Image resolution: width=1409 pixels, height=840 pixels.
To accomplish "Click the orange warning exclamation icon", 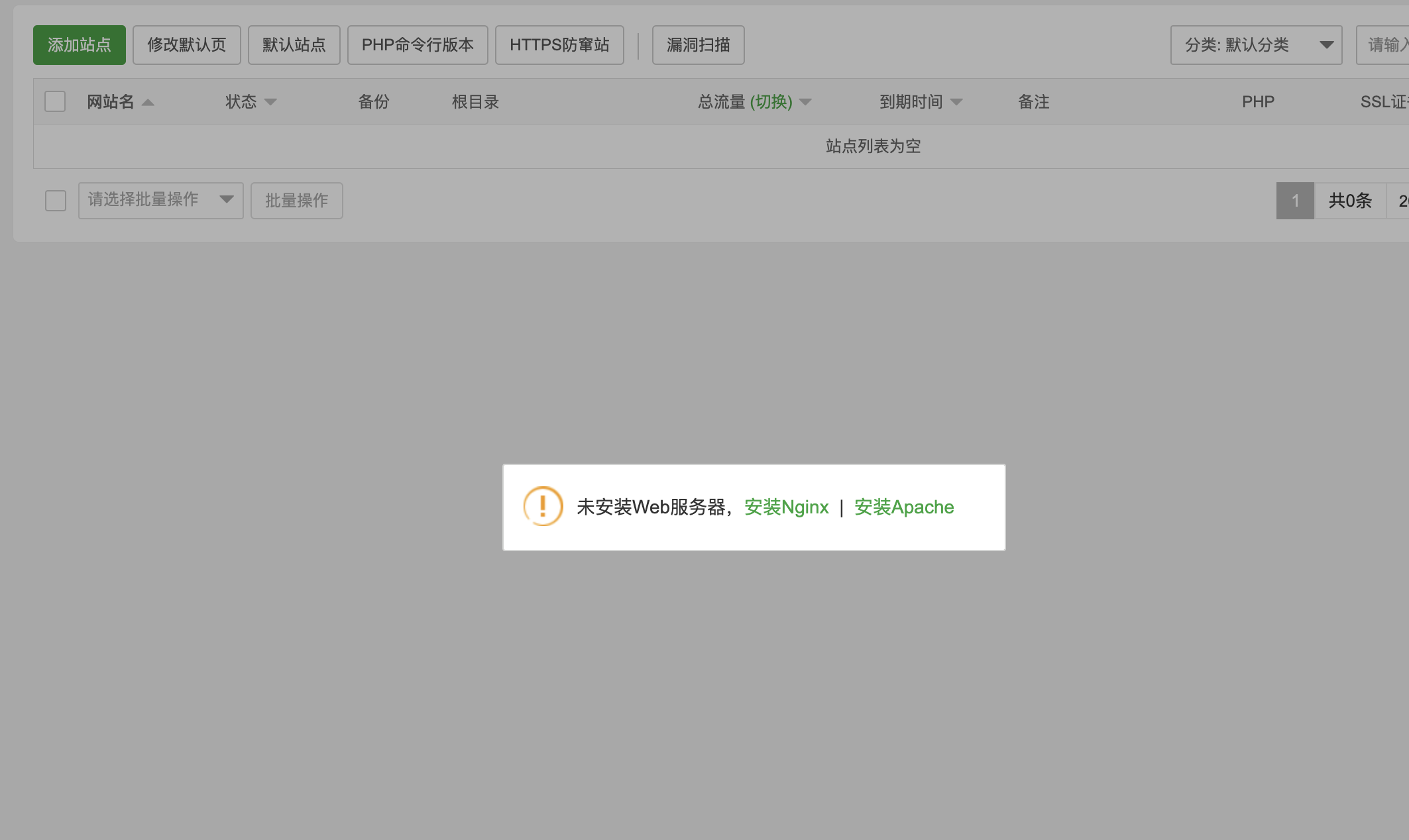I will click(x=543, y=506).
